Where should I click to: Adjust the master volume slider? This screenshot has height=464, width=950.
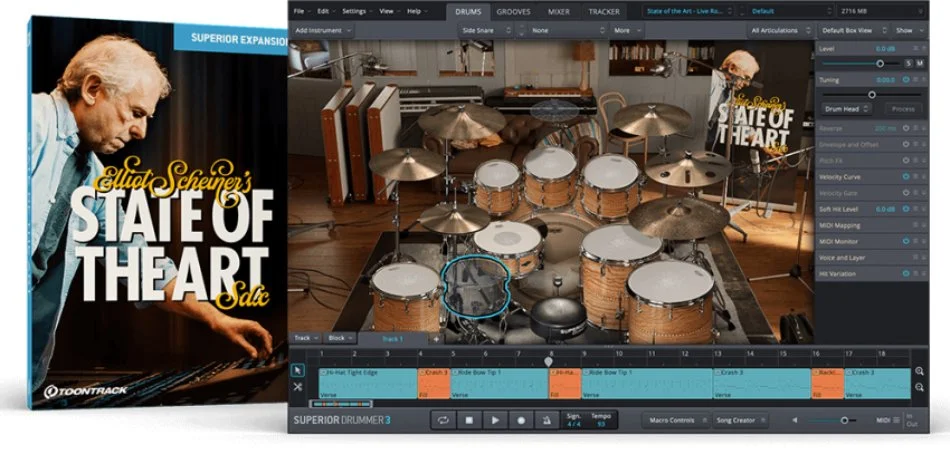point(831,420)
